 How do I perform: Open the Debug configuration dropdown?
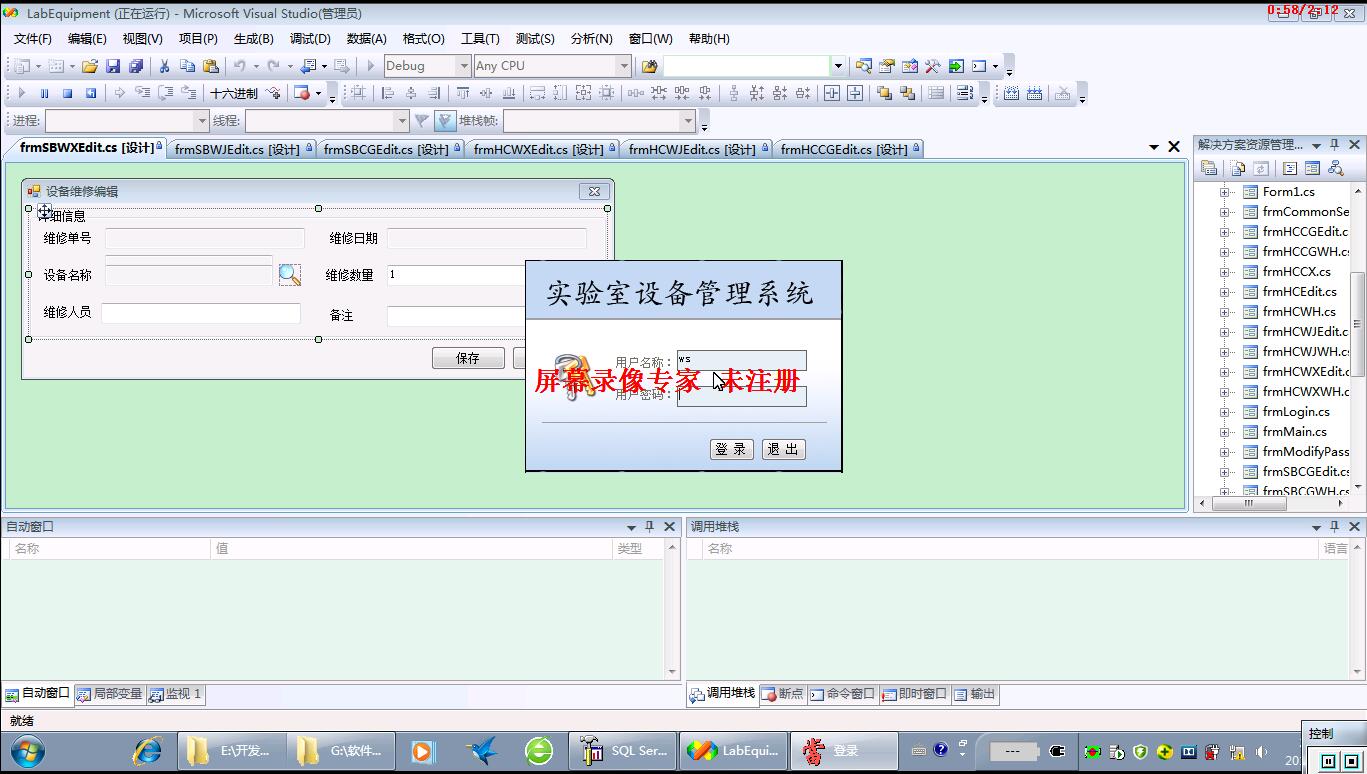pos(463,66)
